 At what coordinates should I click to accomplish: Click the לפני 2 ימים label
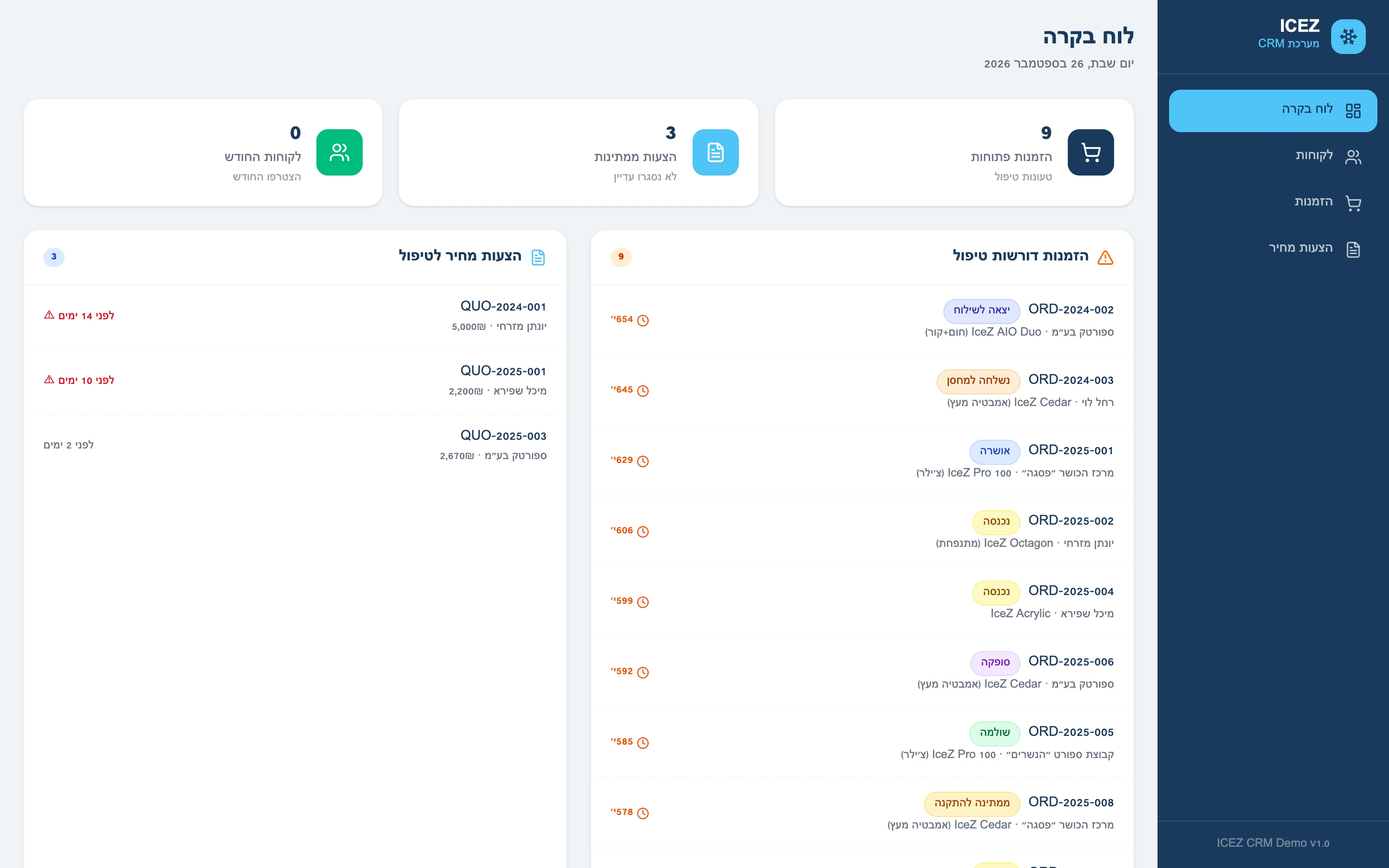pos(68,445)
